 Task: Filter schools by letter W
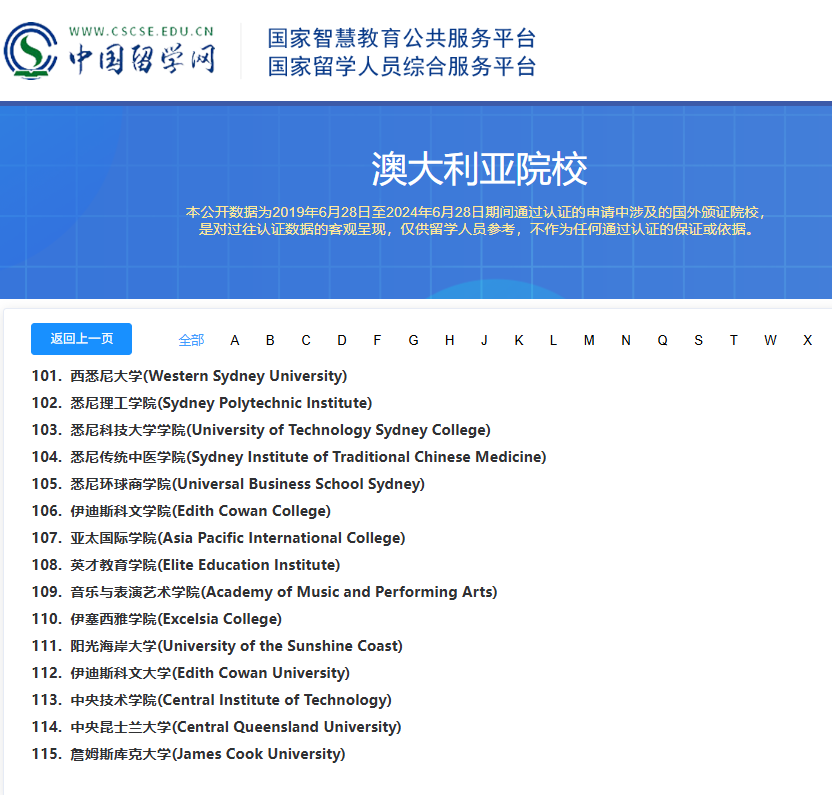click(x=770, y=340)
